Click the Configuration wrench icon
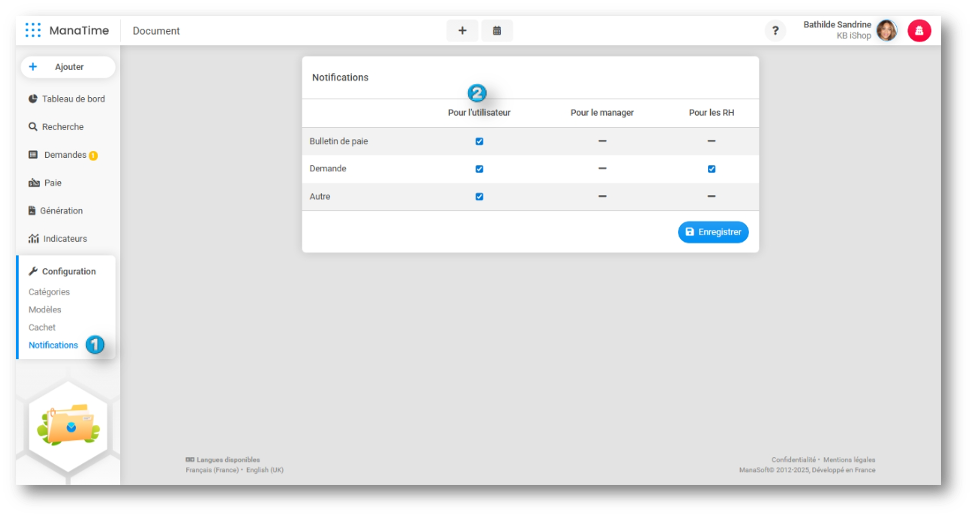This screenshot has width=972, height=516. pos(33,271)
